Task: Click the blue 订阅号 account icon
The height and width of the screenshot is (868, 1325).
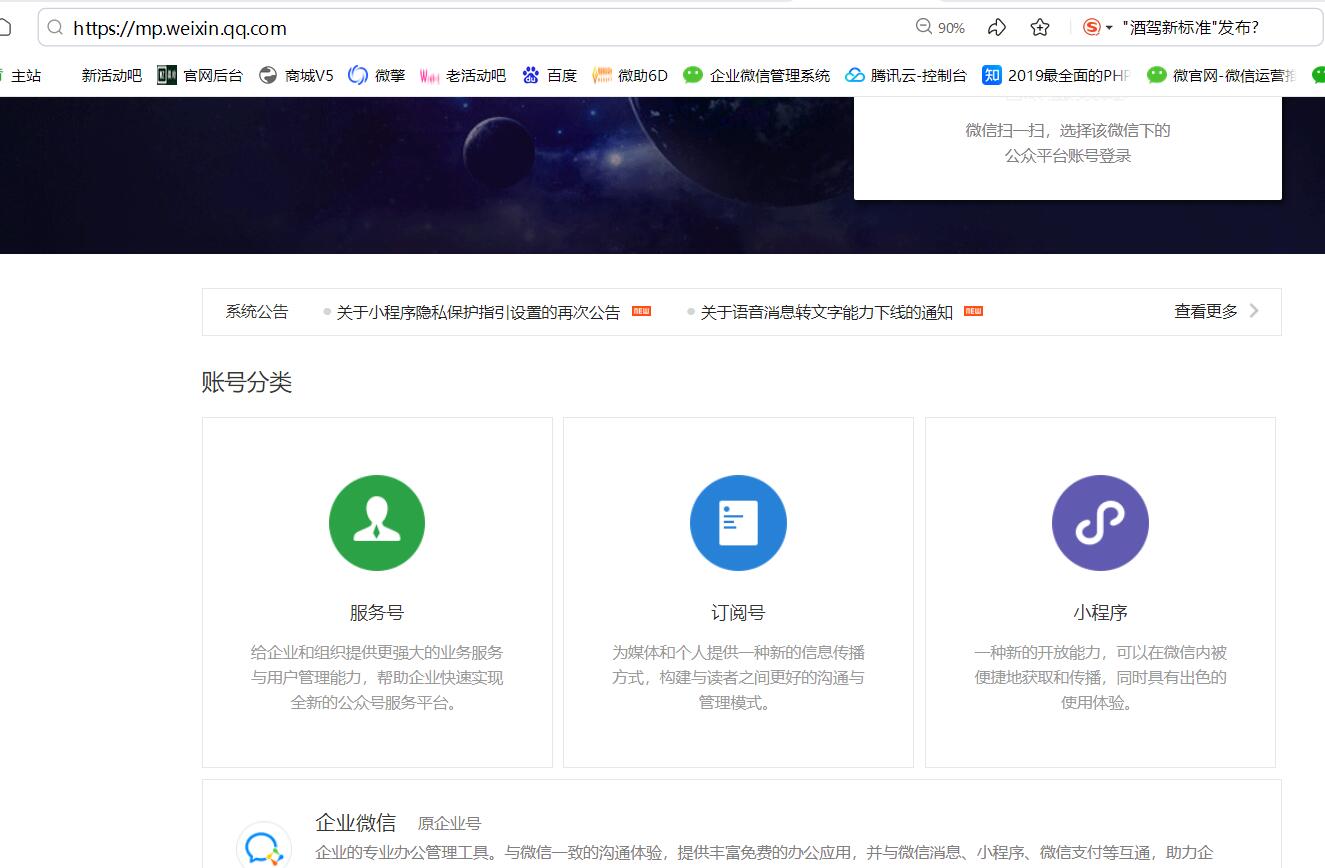Action: click(x=738, y=523)
